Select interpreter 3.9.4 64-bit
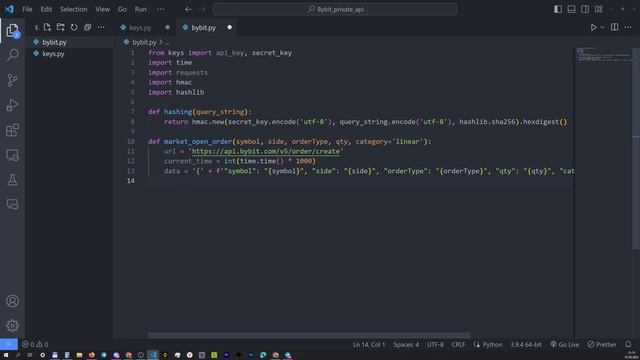 (526, 344)
